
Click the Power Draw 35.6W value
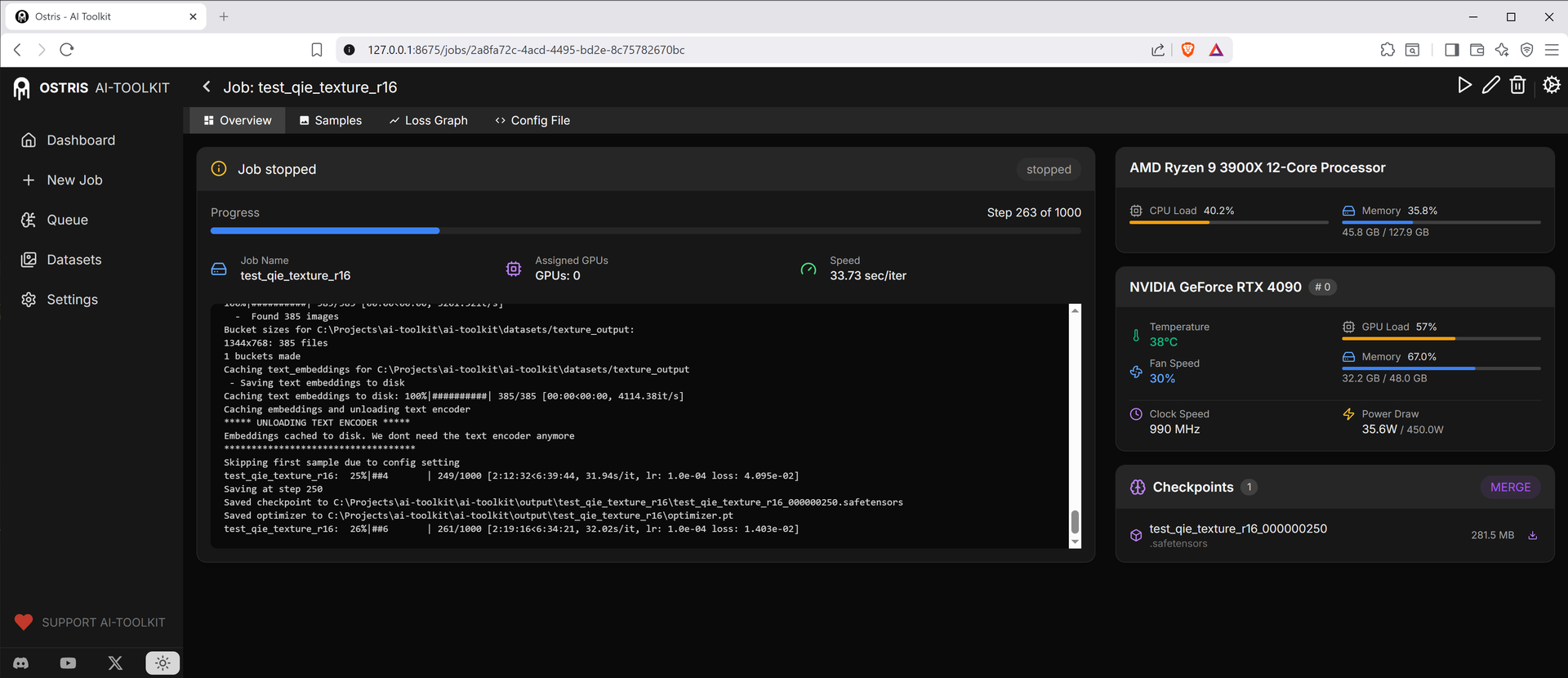coord(1379,430)
